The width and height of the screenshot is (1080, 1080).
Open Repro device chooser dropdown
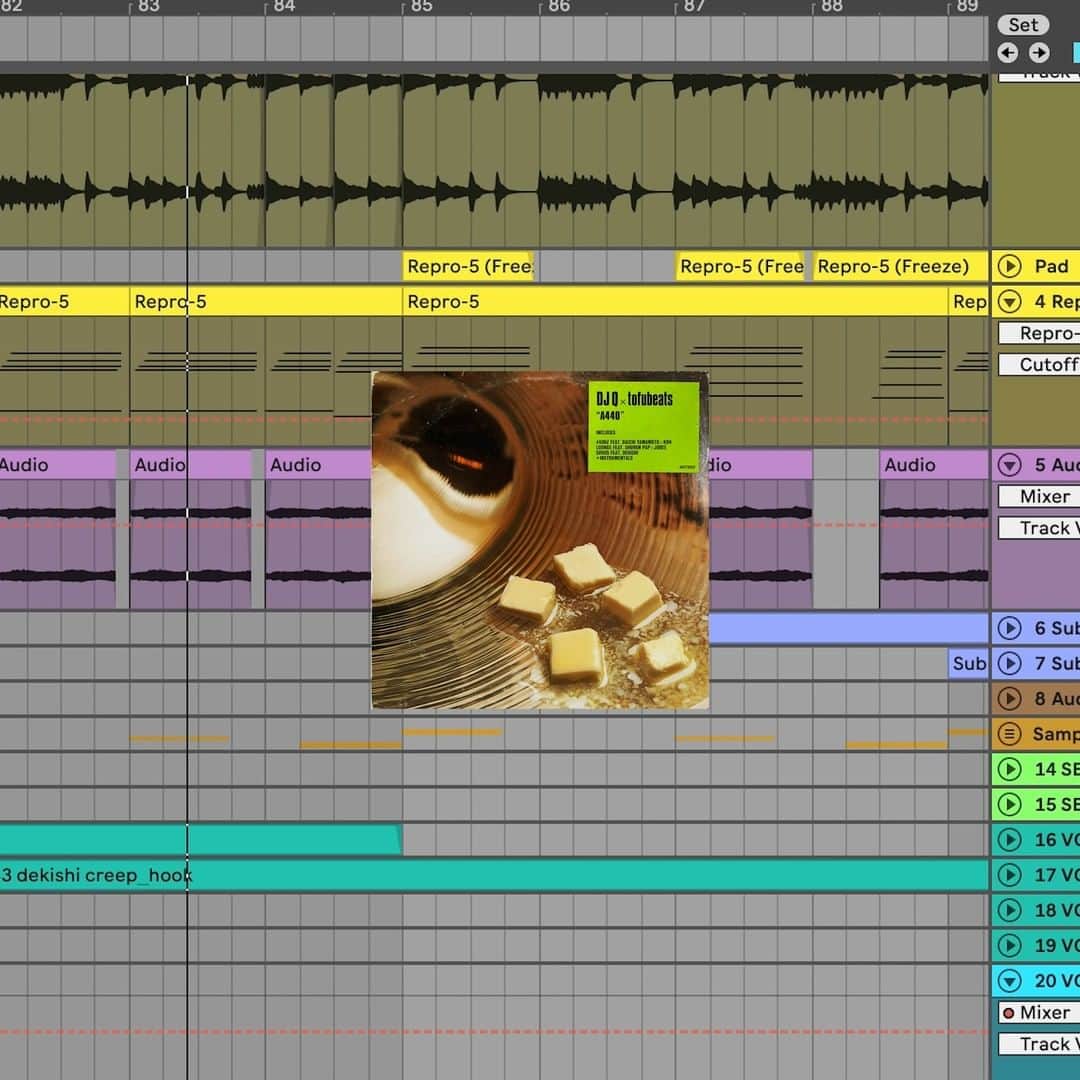coord(1039,333)
